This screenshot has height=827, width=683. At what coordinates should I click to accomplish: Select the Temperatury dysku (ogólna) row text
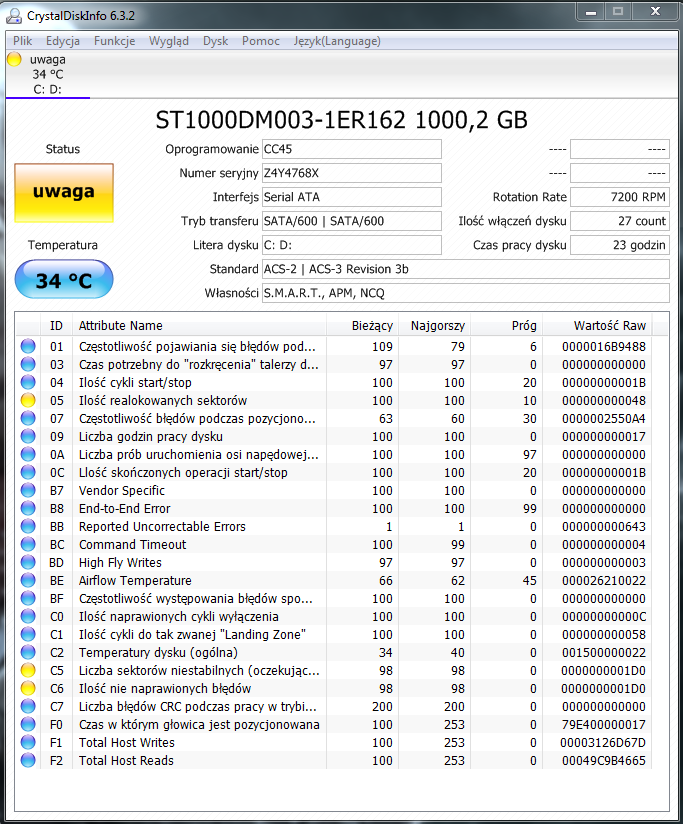(x=158, y=652)
